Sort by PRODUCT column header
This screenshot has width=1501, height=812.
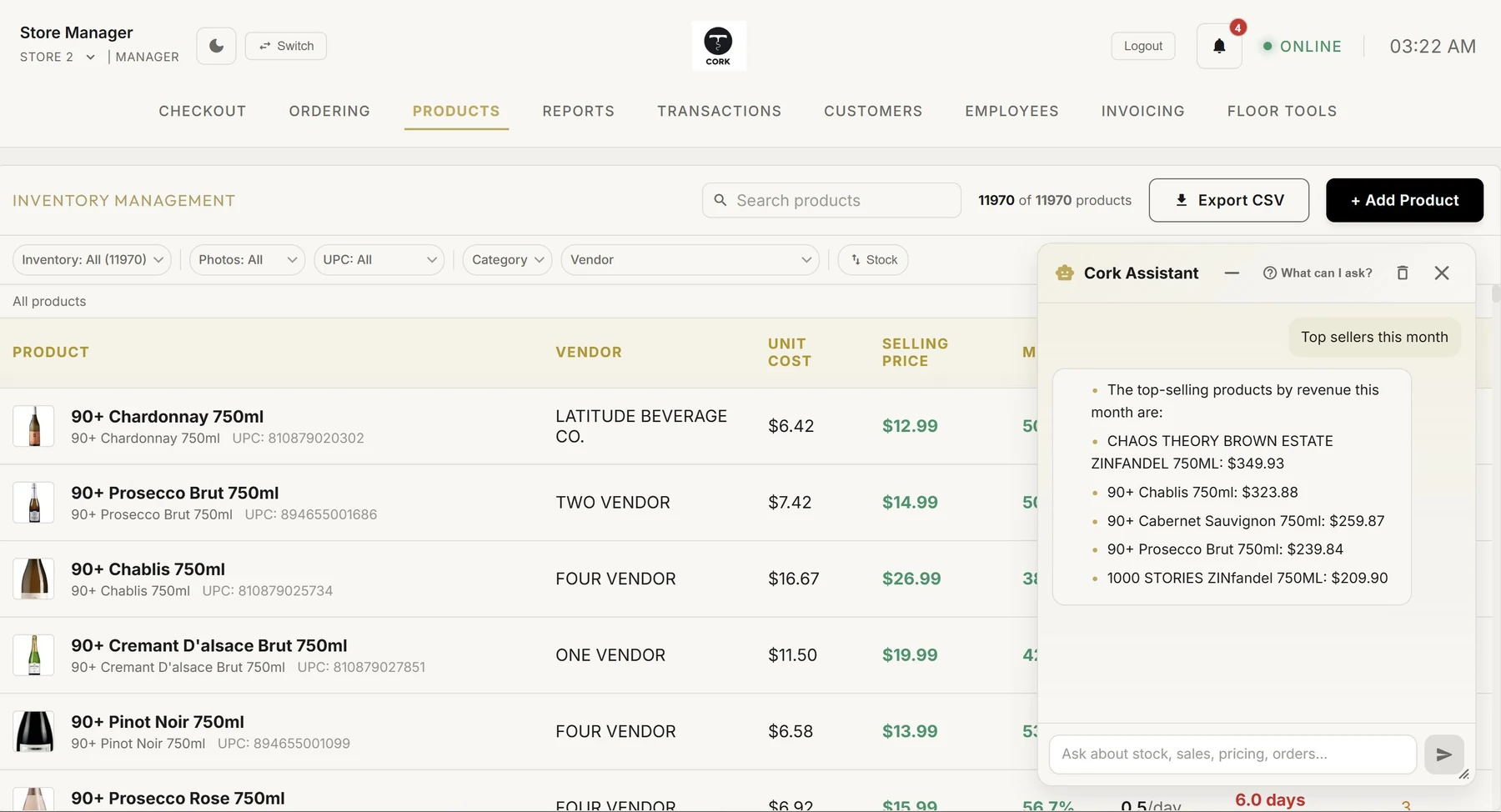coord(51,352)
